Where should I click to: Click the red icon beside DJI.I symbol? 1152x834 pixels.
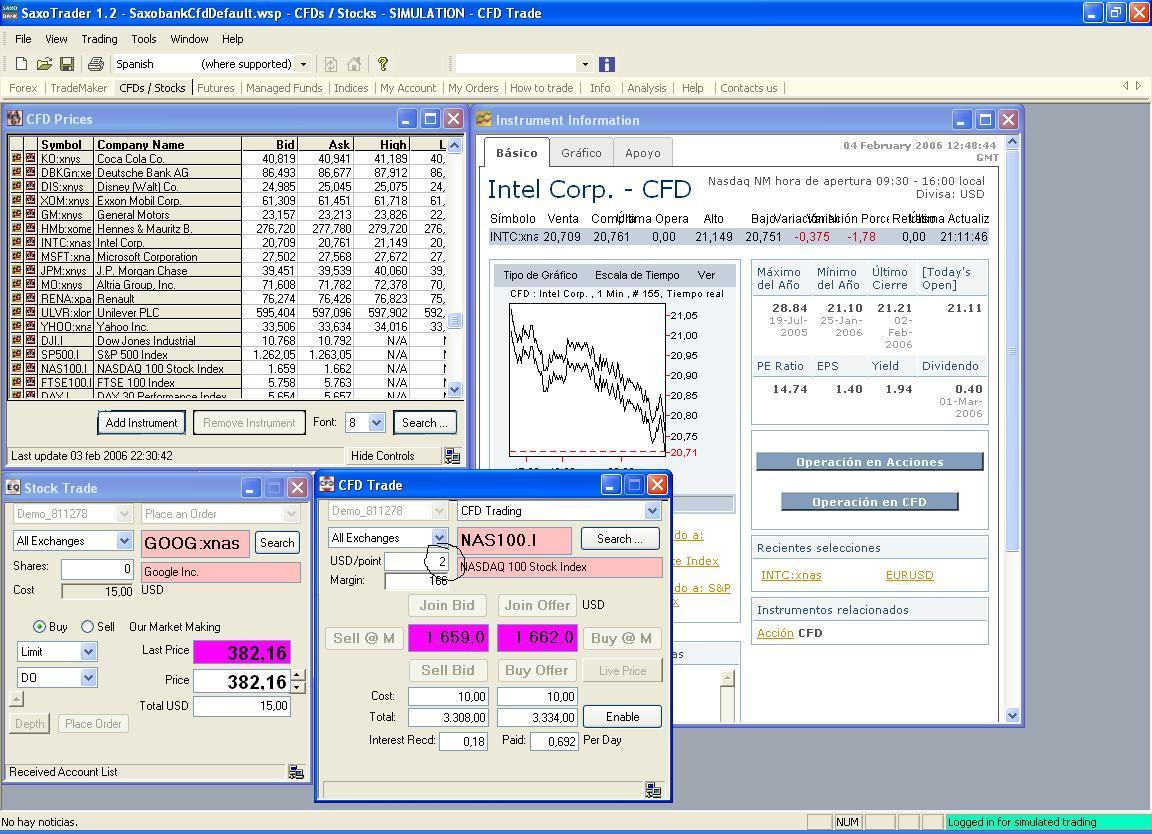click(30, 339)
